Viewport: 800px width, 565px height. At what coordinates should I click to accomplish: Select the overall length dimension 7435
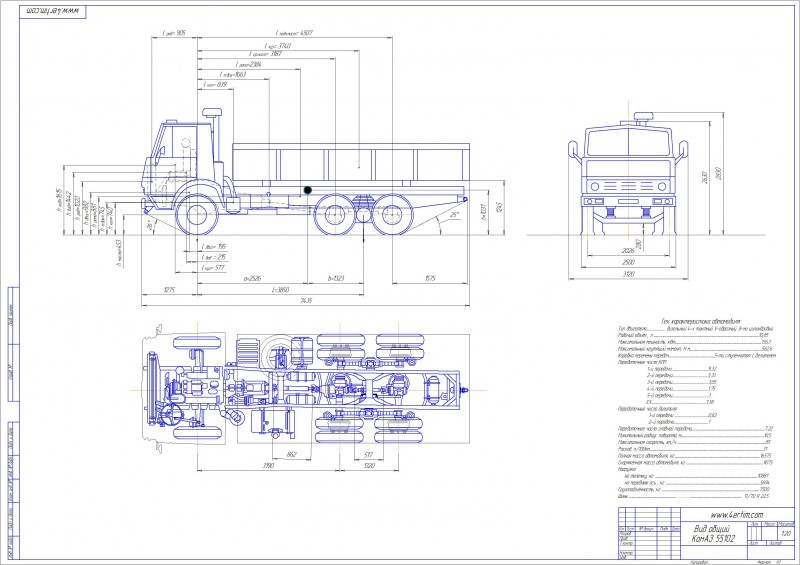click(x=306, y=301)
